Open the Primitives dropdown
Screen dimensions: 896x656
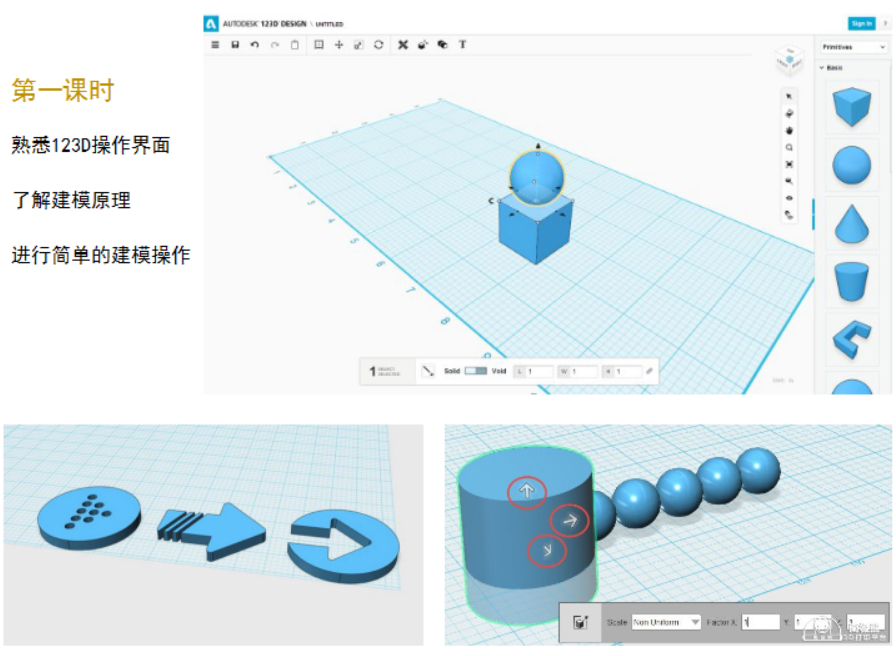coord(853,47)
